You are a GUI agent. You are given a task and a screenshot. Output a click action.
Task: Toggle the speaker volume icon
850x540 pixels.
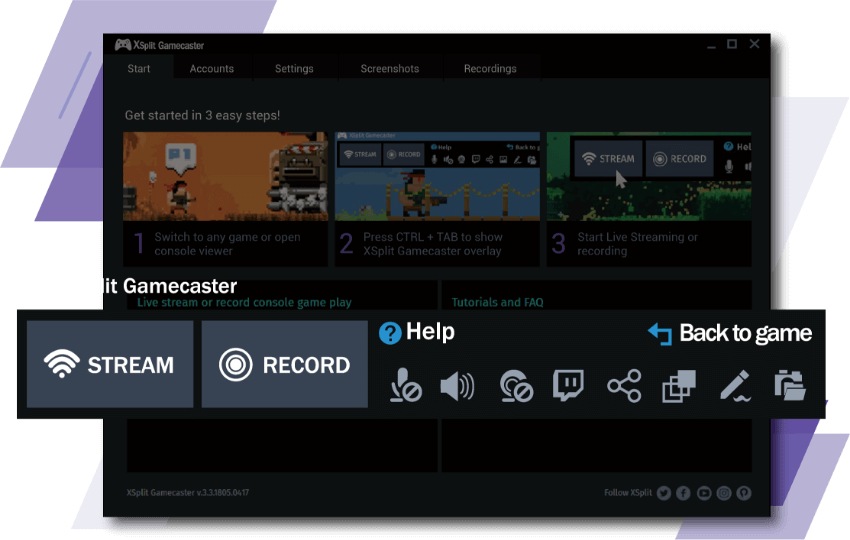(x=458, y=386)
